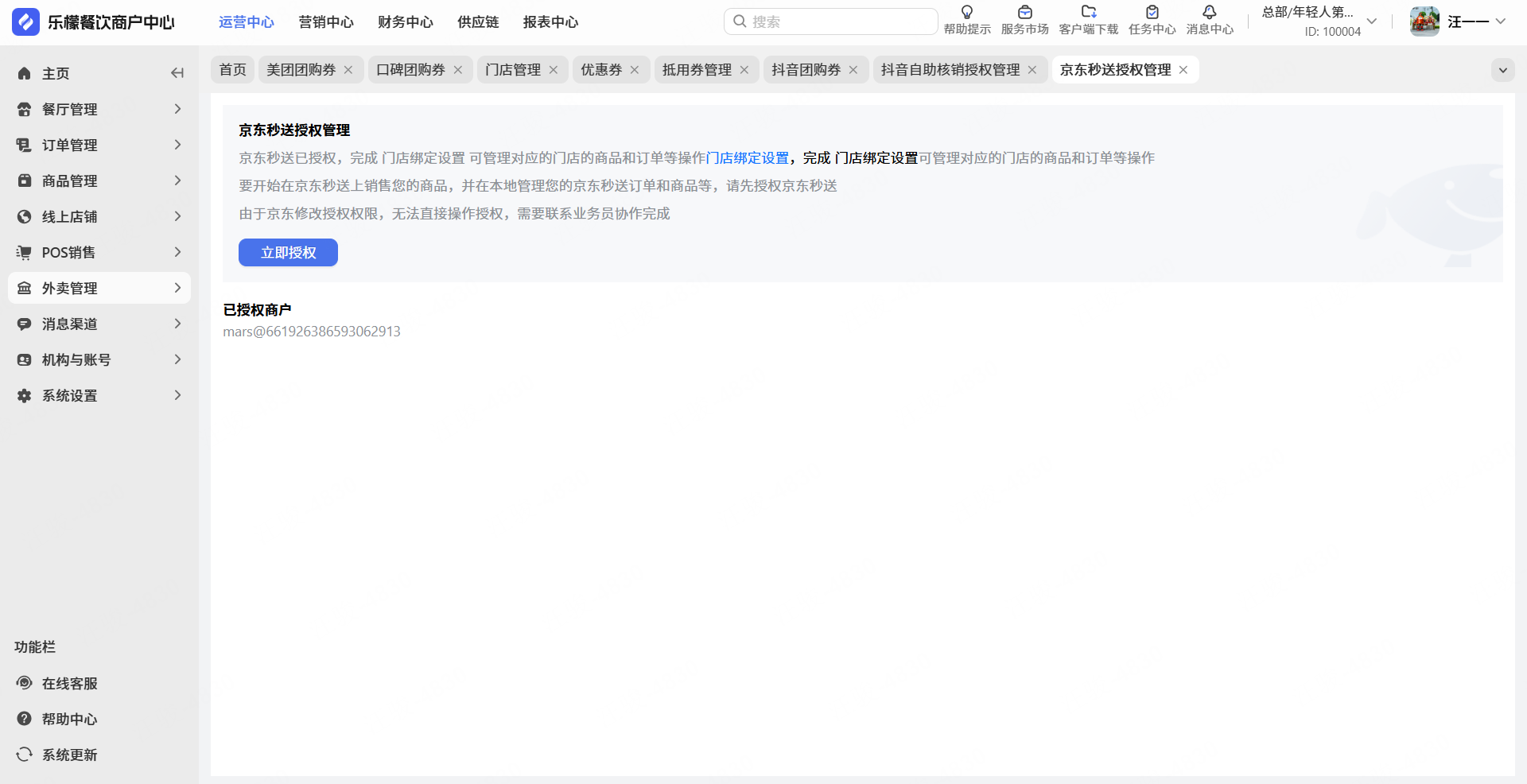Click the user avatar picture

1424,21
